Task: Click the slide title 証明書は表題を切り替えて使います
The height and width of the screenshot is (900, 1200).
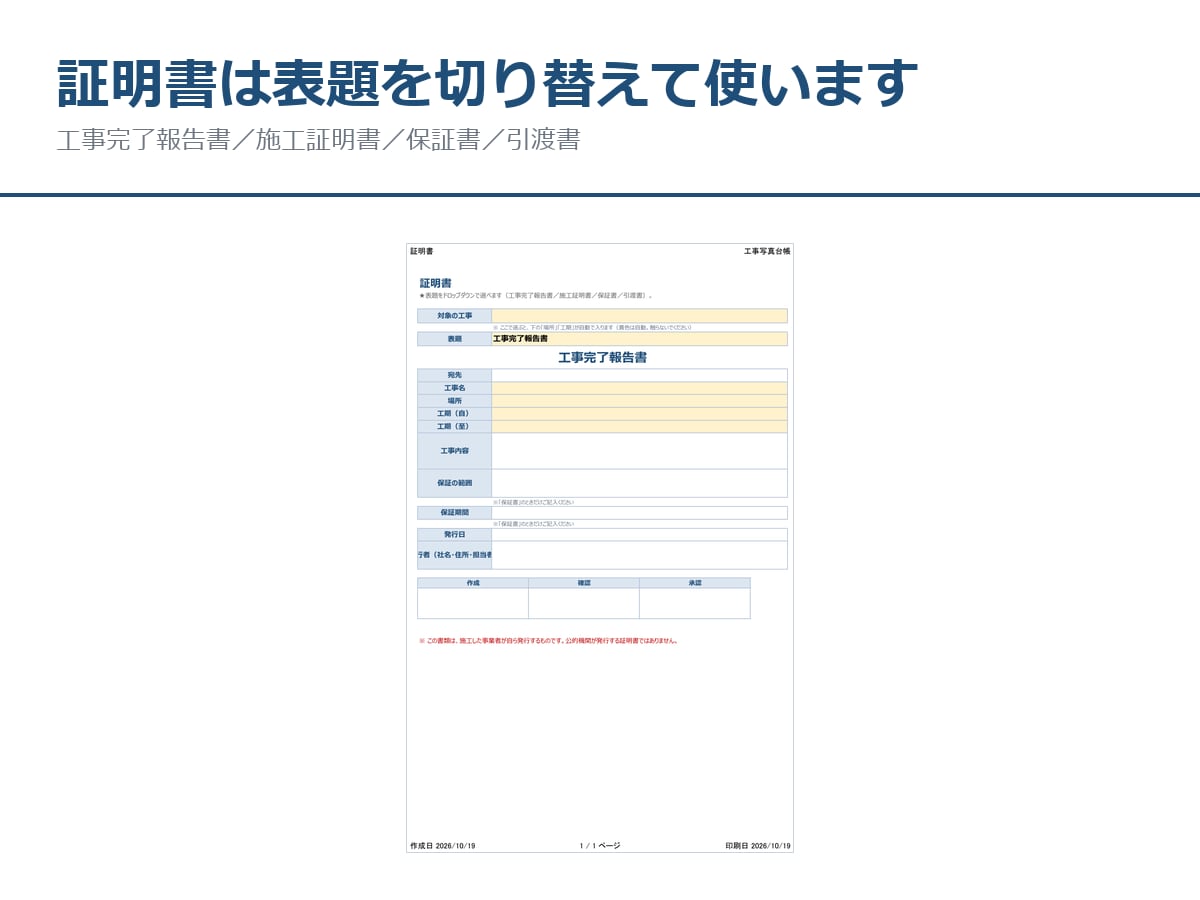Action: coord(487,83)
